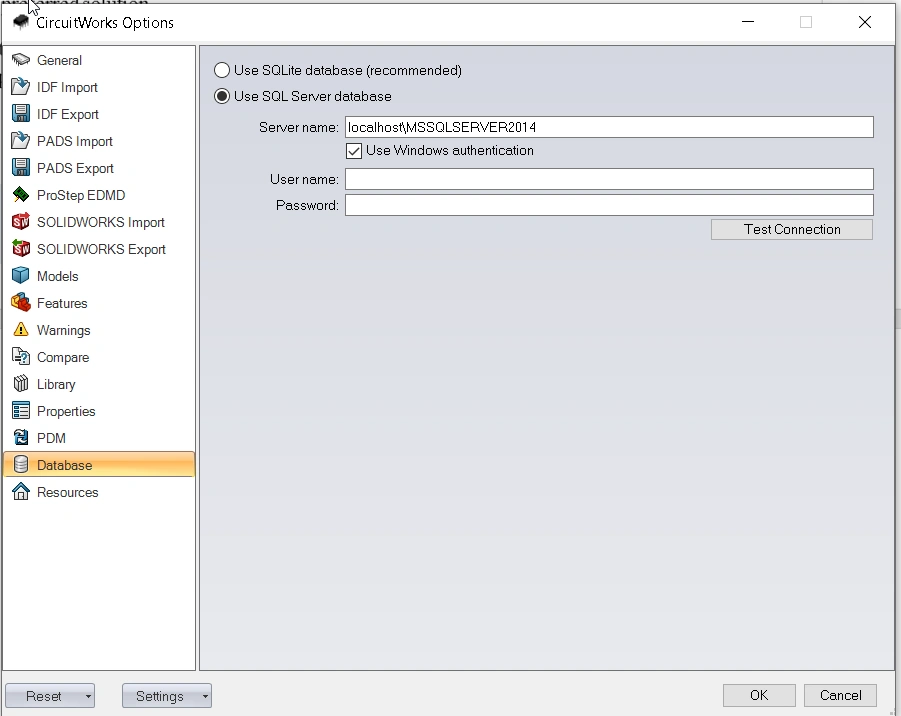Open the Reset button dropdown arrow
Viewport: 901px width, 716px height.
click(88, 696)
